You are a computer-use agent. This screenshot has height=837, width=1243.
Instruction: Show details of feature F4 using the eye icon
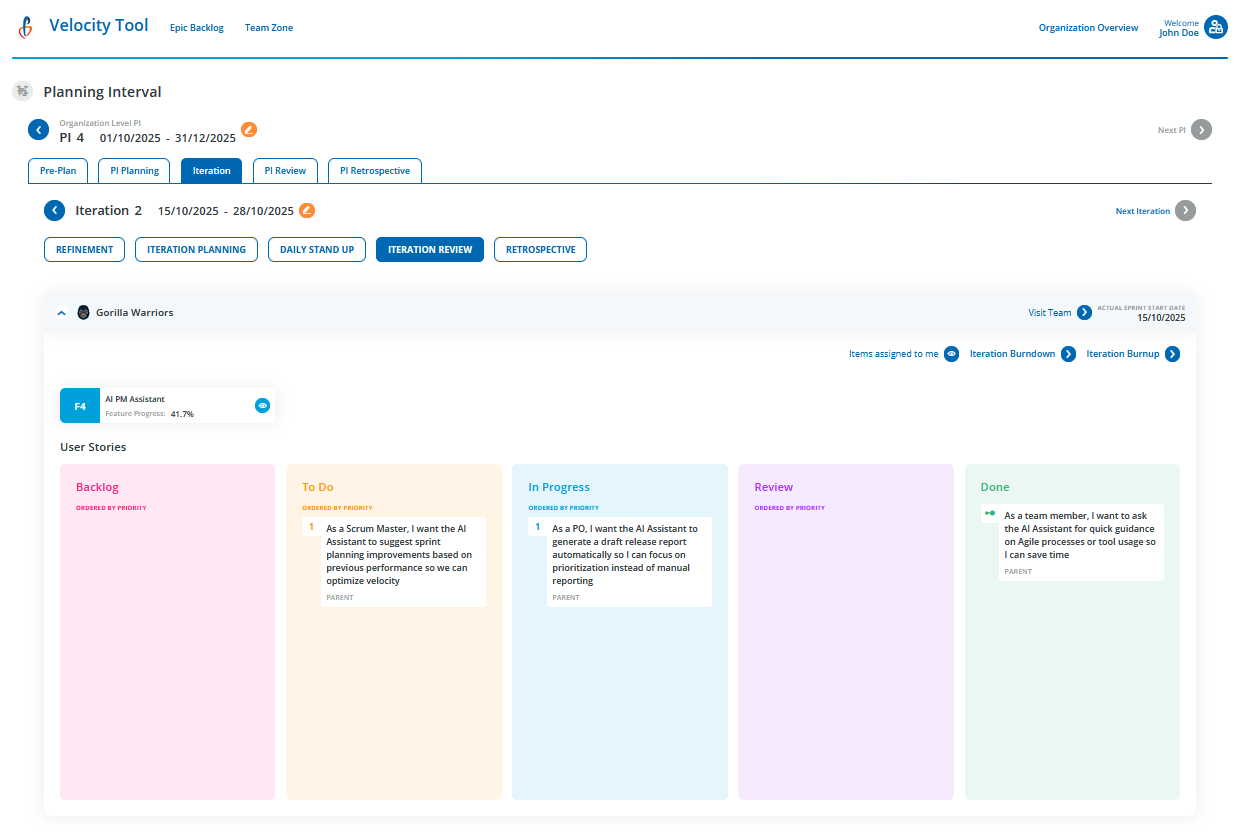262,405
